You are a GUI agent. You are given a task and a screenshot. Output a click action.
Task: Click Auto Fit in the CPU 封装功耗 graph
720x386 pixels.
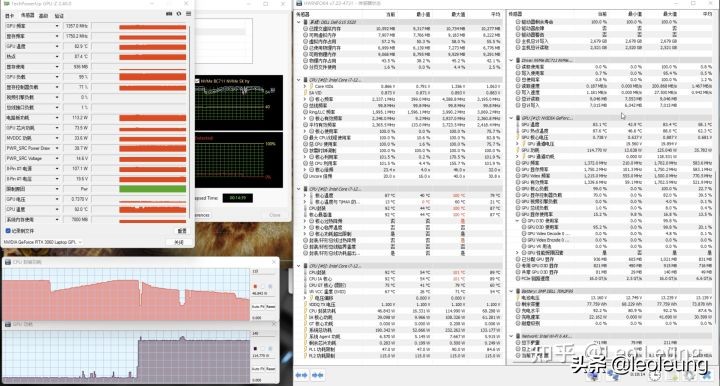pos(258,307)
